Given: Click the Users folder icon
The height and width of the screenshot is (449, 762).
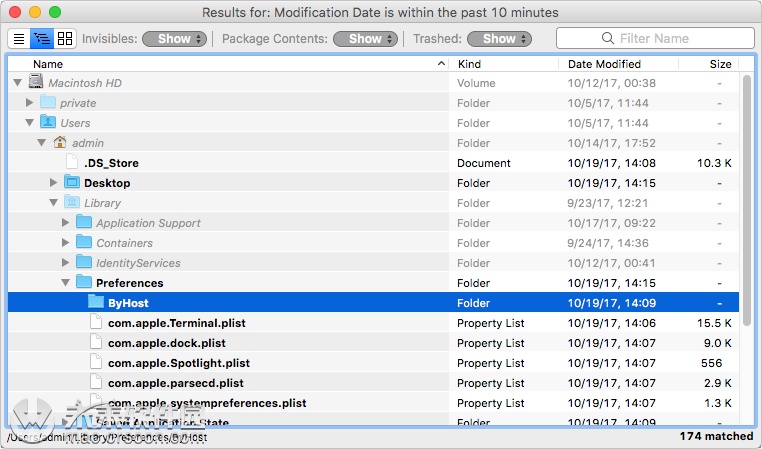Looking at the screenshot, I should 48,122.
